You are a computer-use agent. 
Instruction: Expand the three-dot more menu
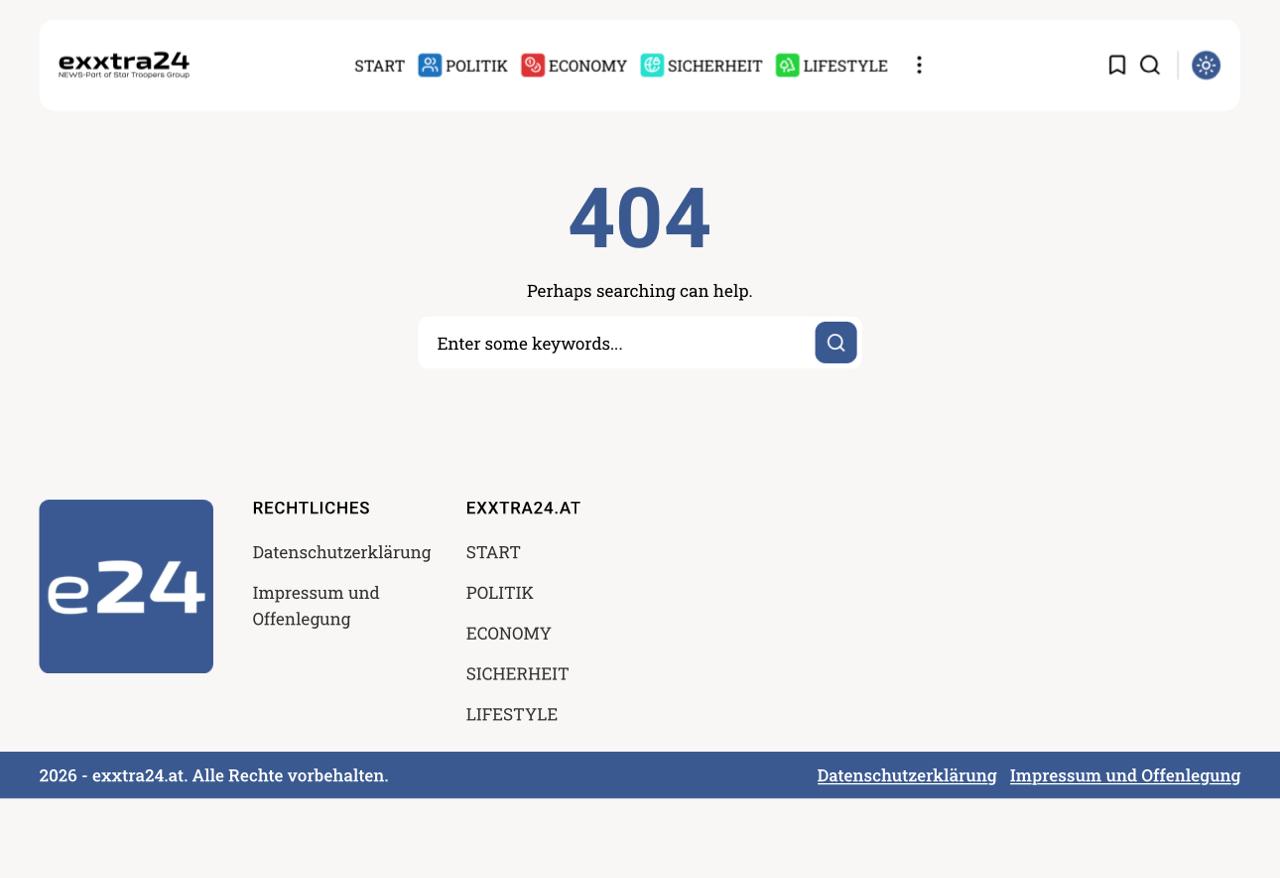point(919,65)
